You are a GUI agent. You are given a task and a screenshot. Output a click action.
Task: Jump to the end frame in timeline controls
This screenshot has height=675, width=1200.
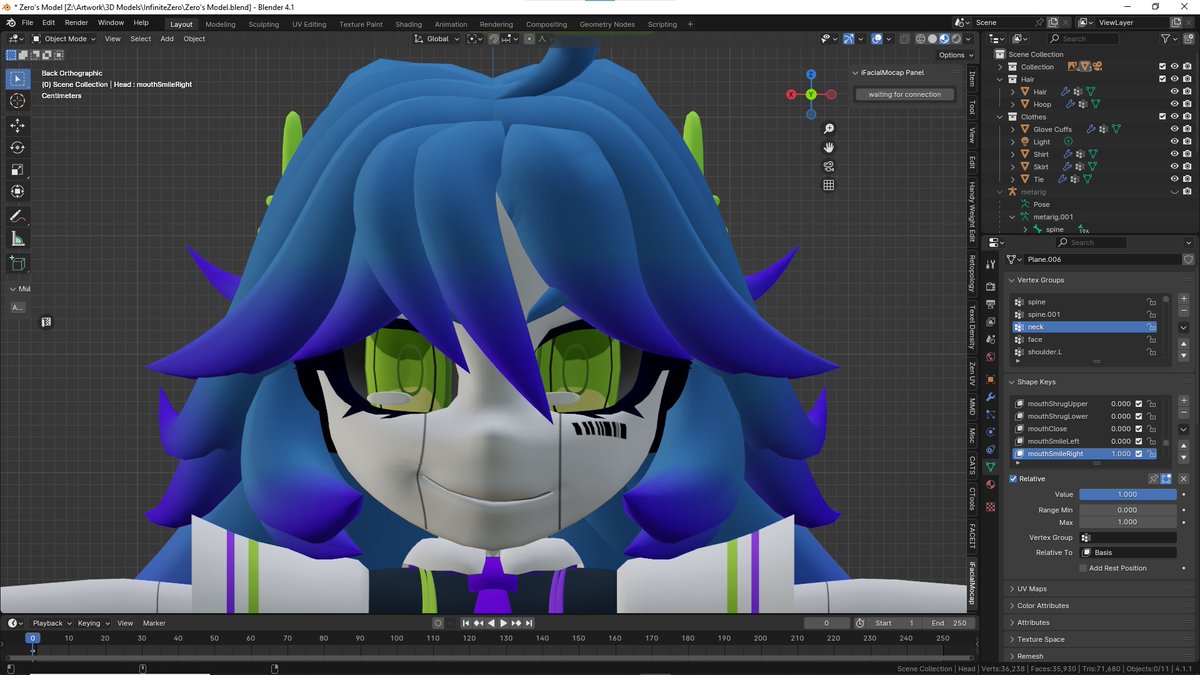pyautogui.click(x=531, y=623)
